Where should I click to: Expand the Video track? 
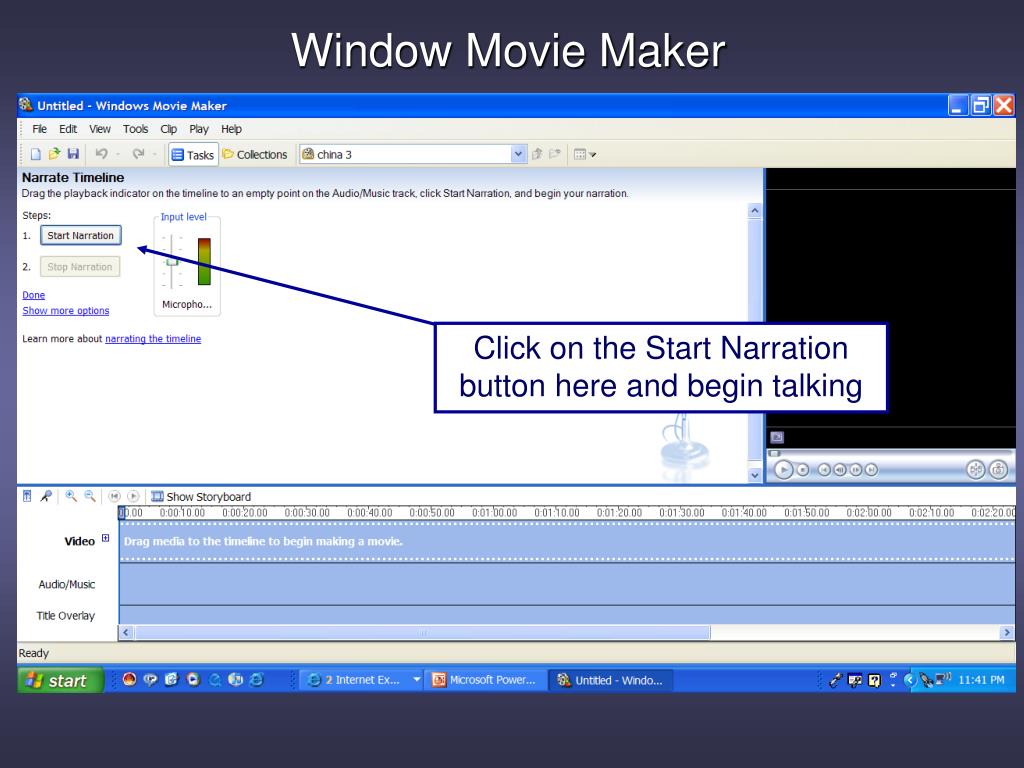pyautogui.click(x=106, y=538)
